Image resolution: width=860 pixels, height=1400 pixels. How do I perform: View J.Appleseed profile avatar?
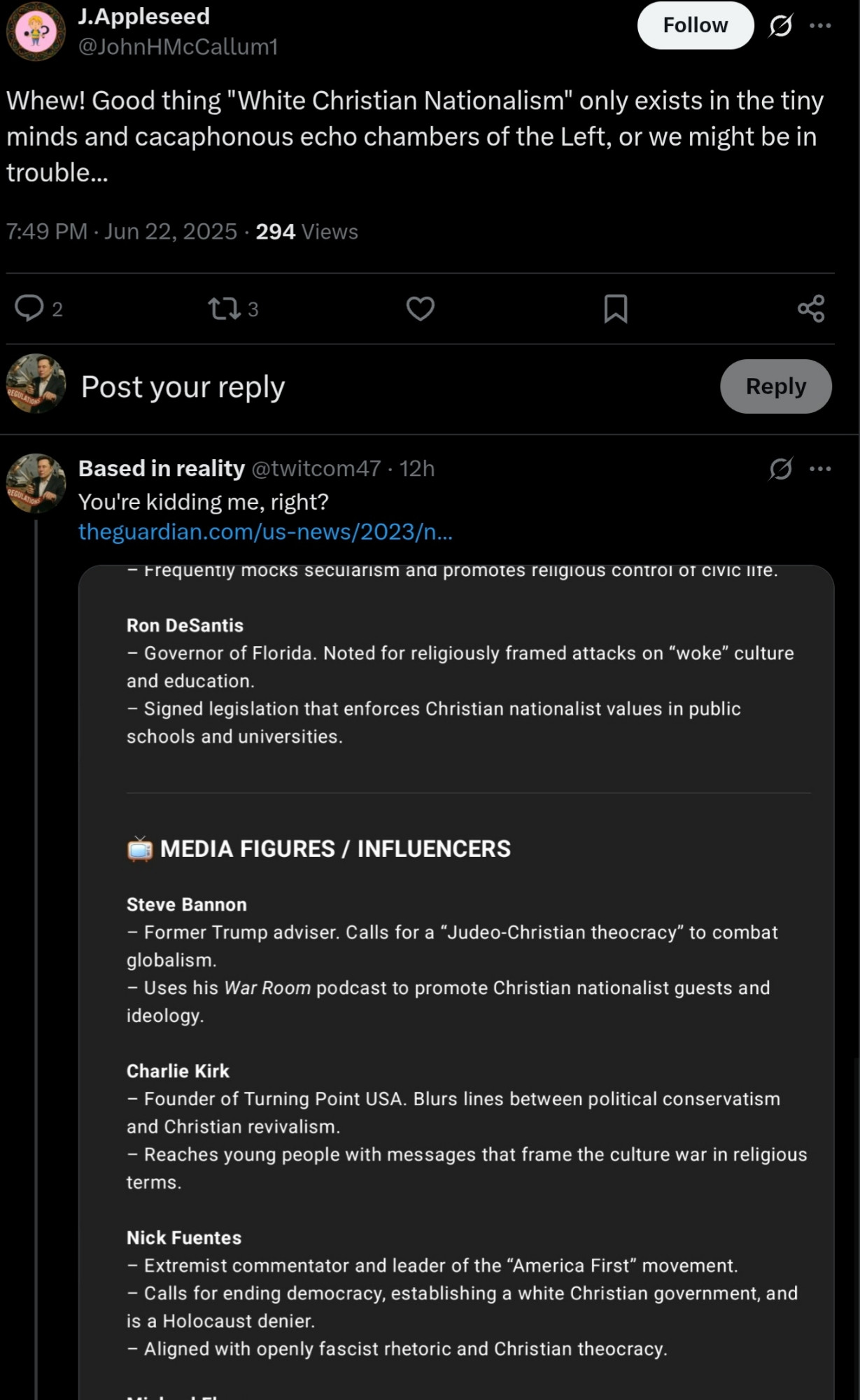pyautogui.click(x=36, y=31)
